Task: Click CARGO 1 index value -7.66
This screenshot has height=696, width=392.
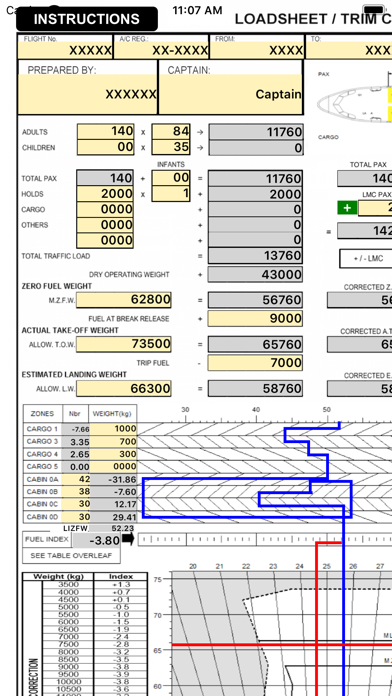Action: [76, 429]
